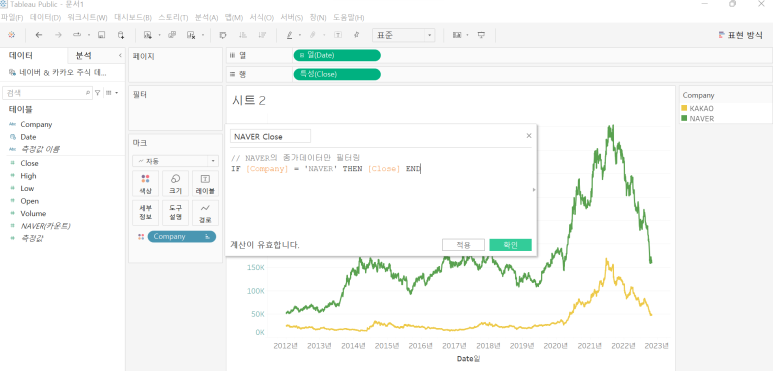Click the 적용 (Apply) button
This screenshot has width=773, height=371.
[463, 245]
